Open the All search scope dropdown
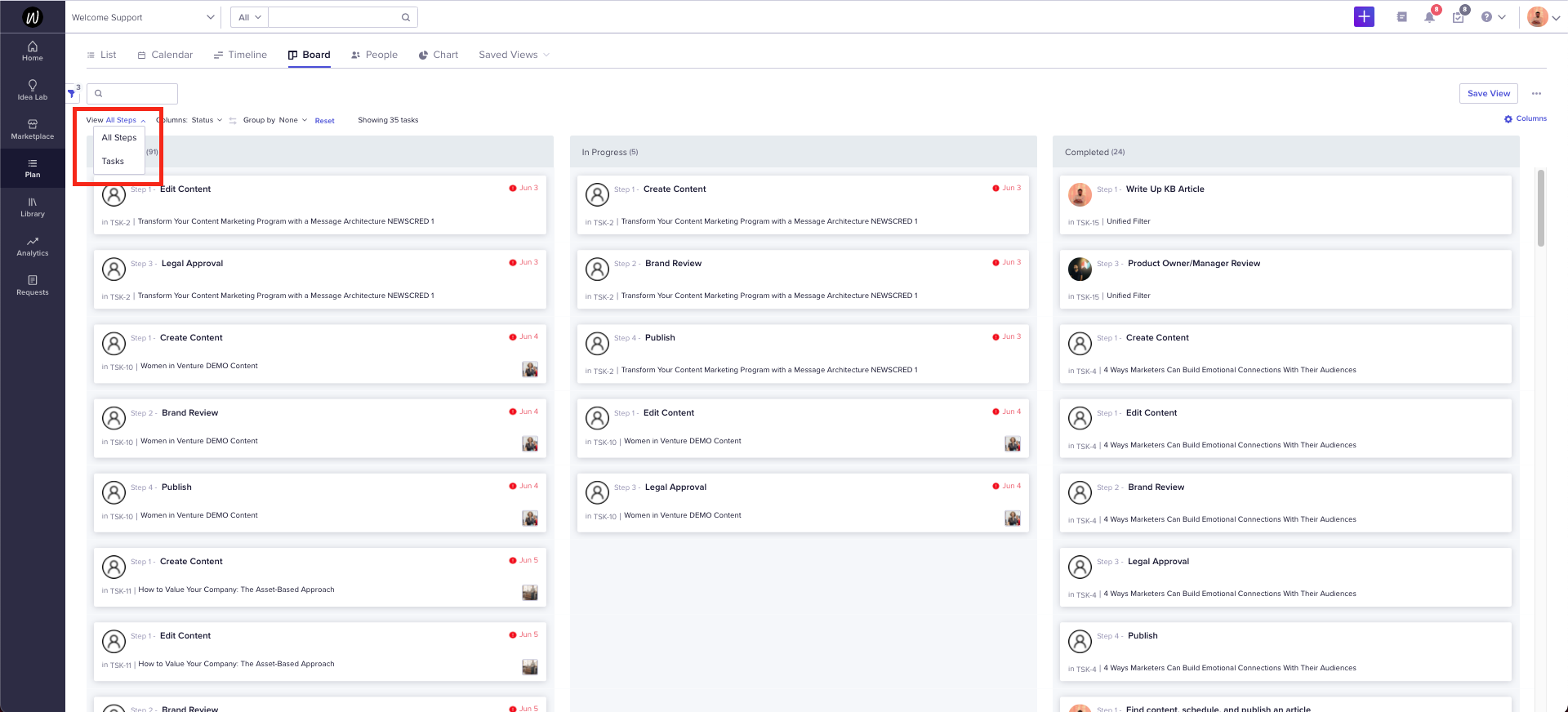 pos(249,17)
